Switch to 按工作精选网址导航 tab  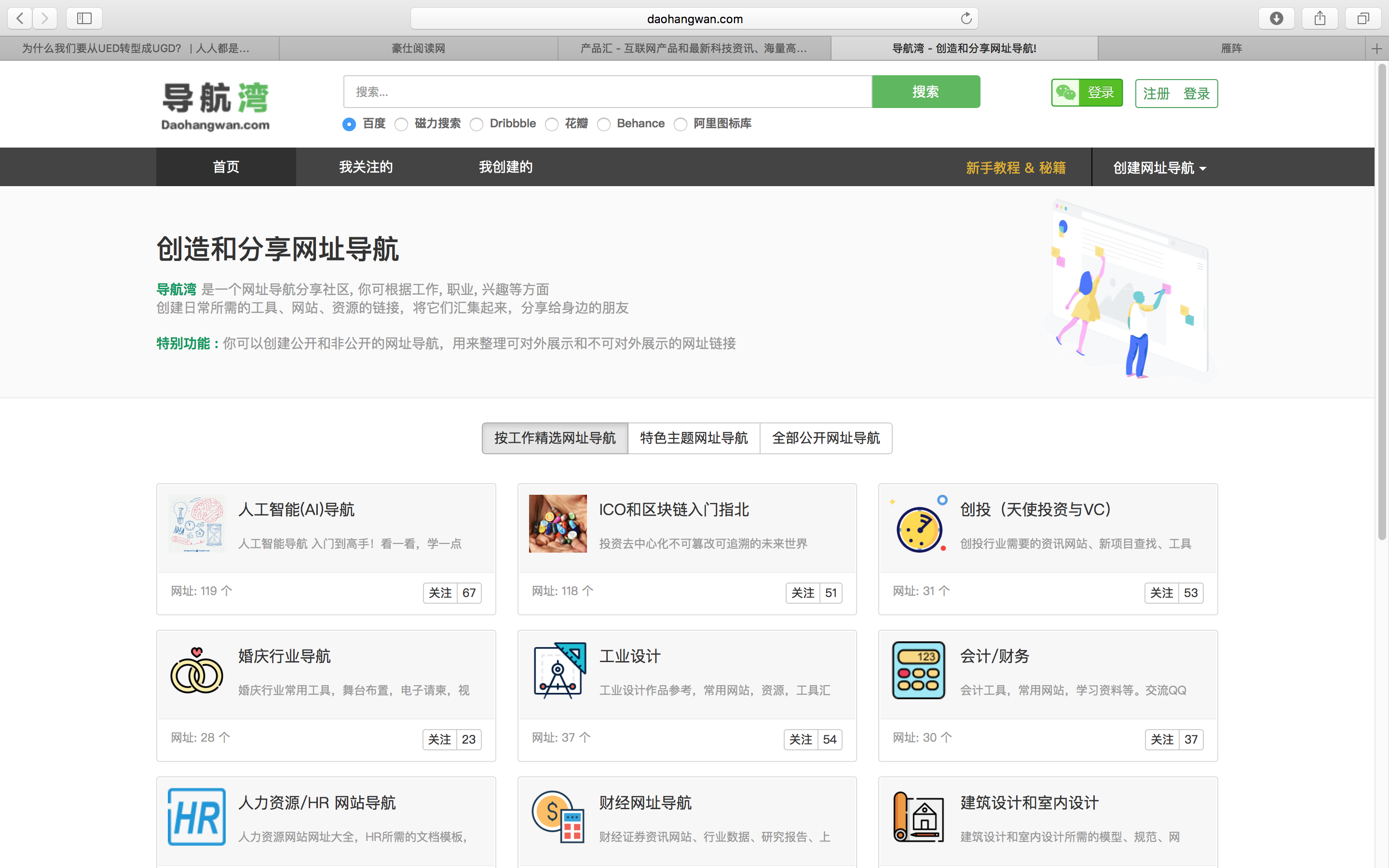[555, 438]
